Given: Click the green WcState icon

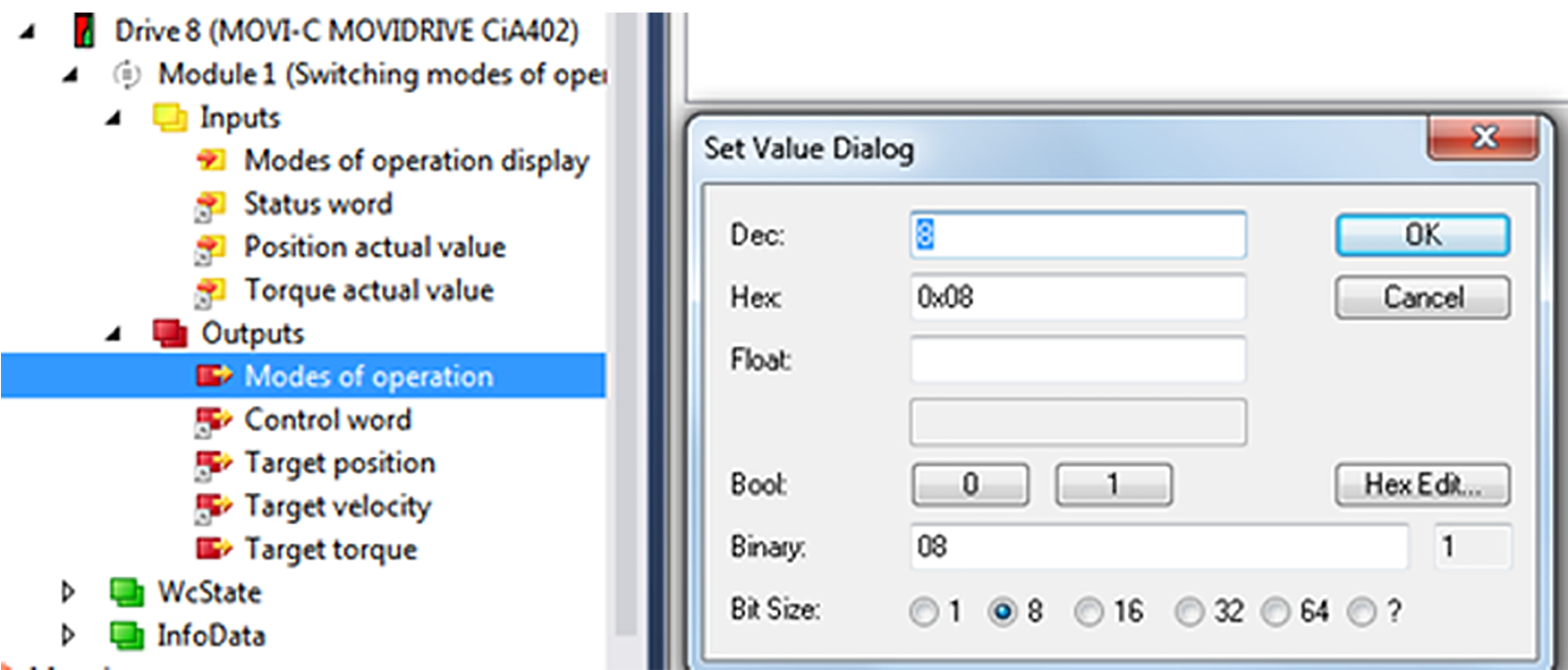Looking at the screenshot, I should pyautogui.click(x=127, y=592).
